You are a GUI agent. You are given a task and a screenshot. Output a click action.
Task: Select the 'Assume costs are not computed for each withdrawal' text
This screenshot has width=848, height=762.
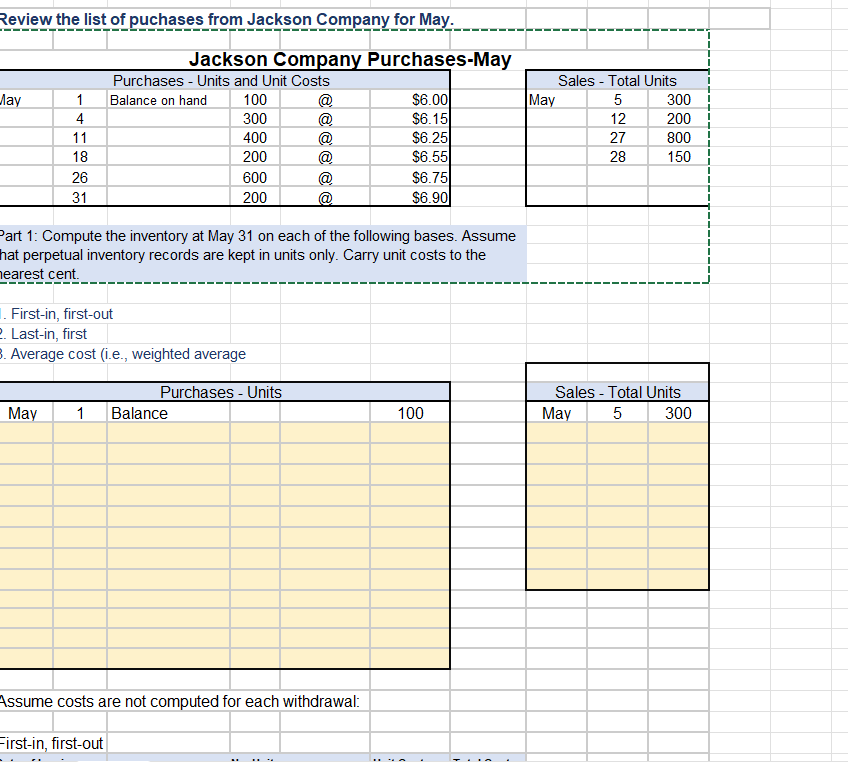[179, 701]
